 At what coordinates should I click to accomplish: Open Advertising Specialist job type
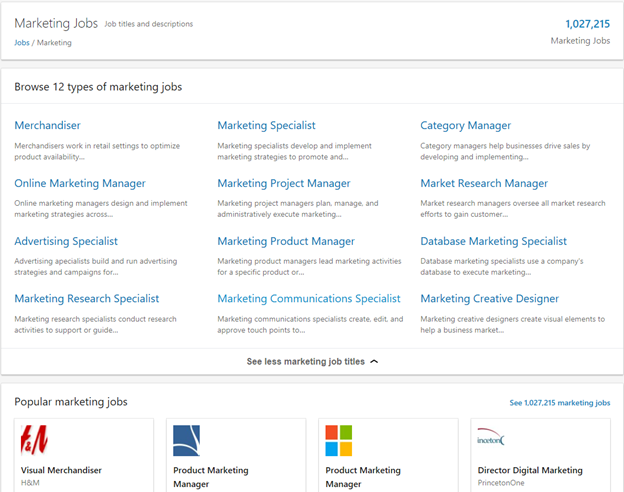pyautogui.click(x=66, y=241)
